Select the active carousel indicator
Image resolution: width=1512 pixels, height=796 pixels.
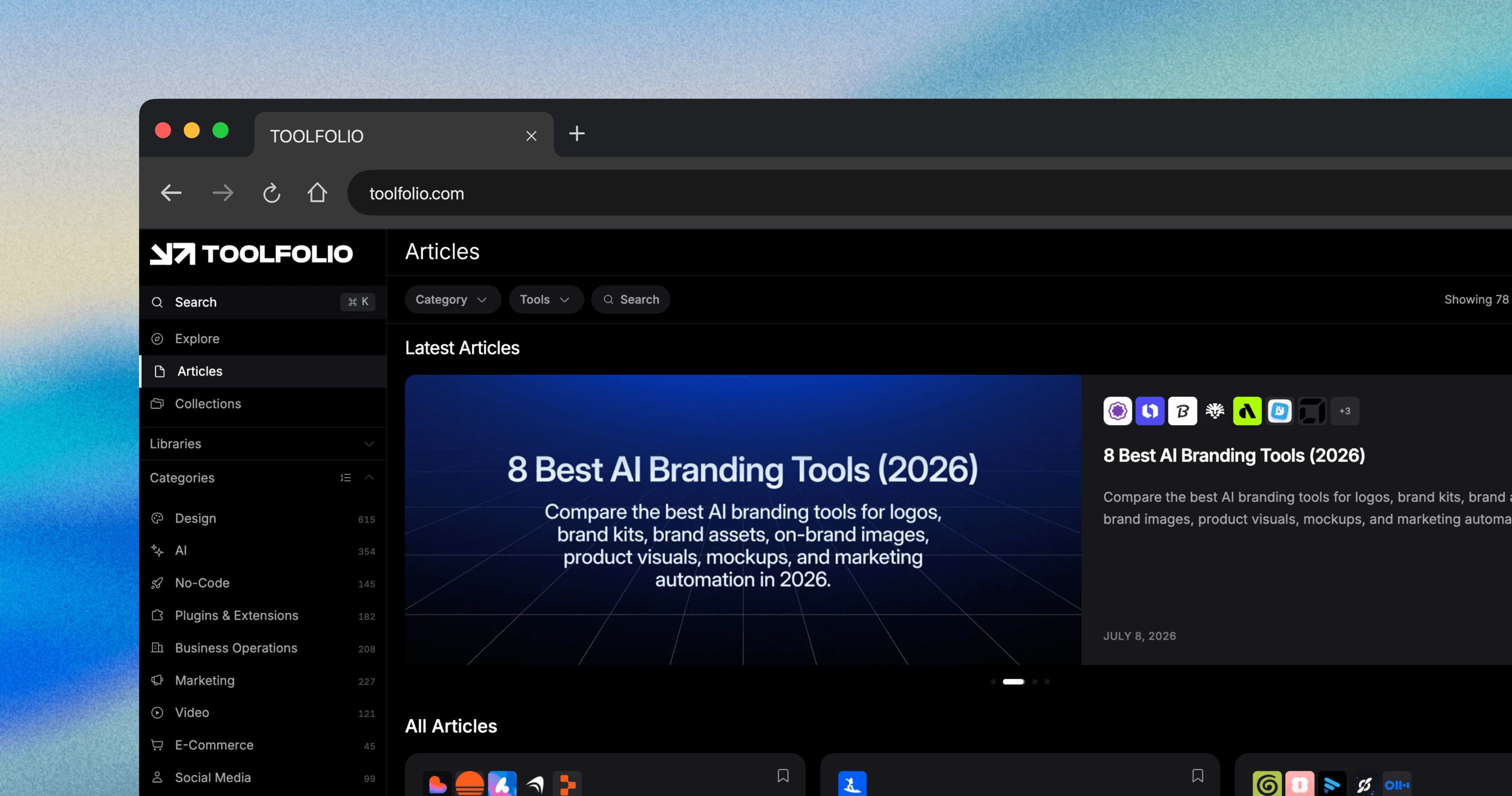pyautogui.click(x=1013, y=681)
